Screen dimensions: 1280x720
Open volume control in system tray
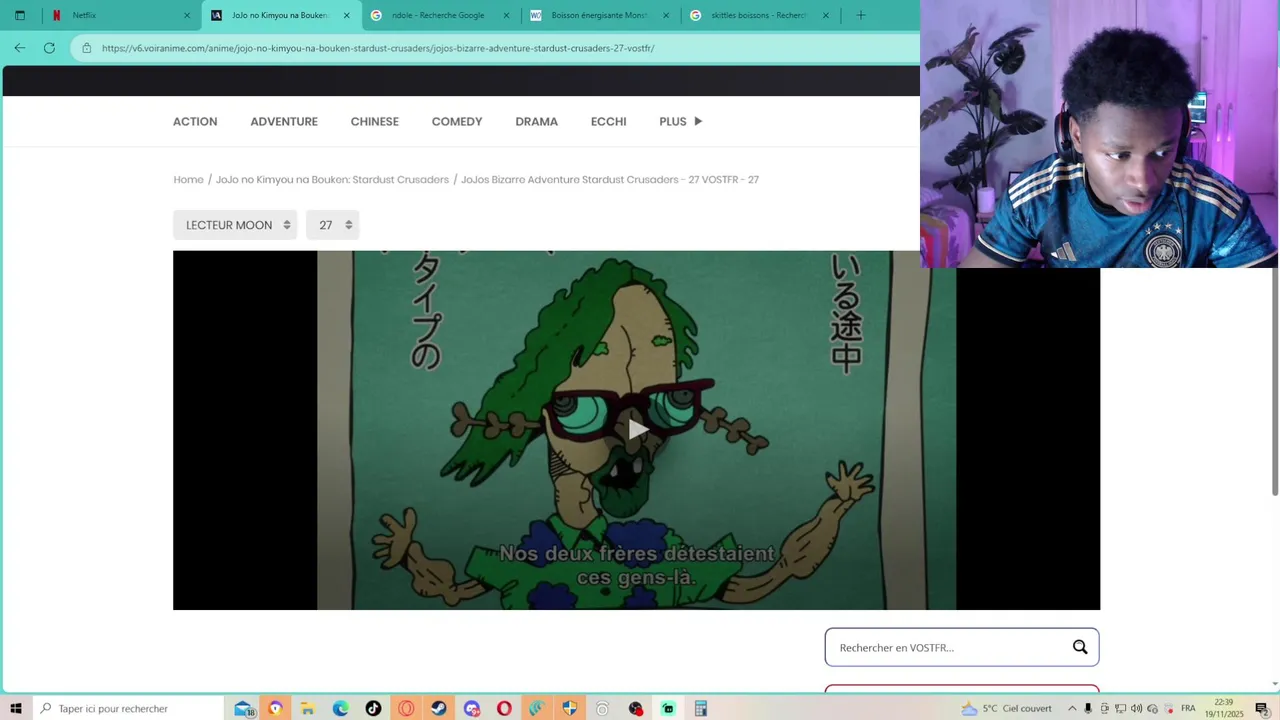[x=1136, y=708]
